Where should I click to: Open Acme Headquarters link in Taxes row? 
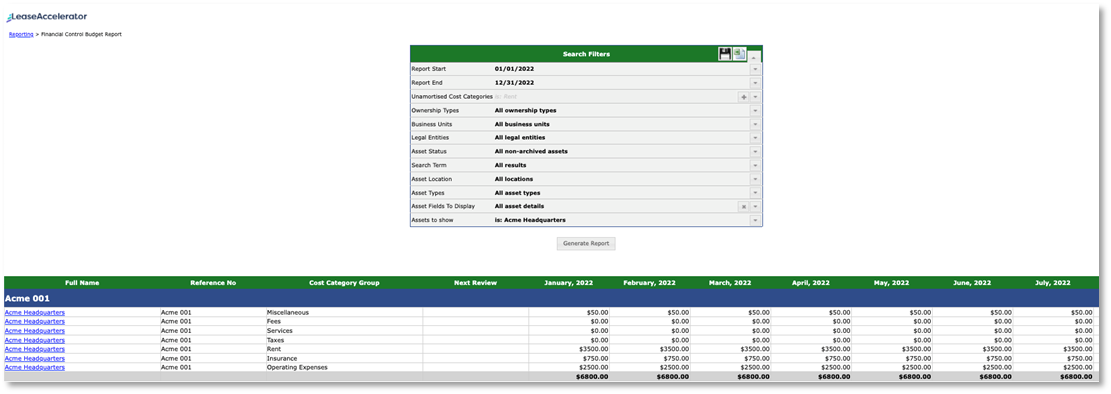coord(35,339)
